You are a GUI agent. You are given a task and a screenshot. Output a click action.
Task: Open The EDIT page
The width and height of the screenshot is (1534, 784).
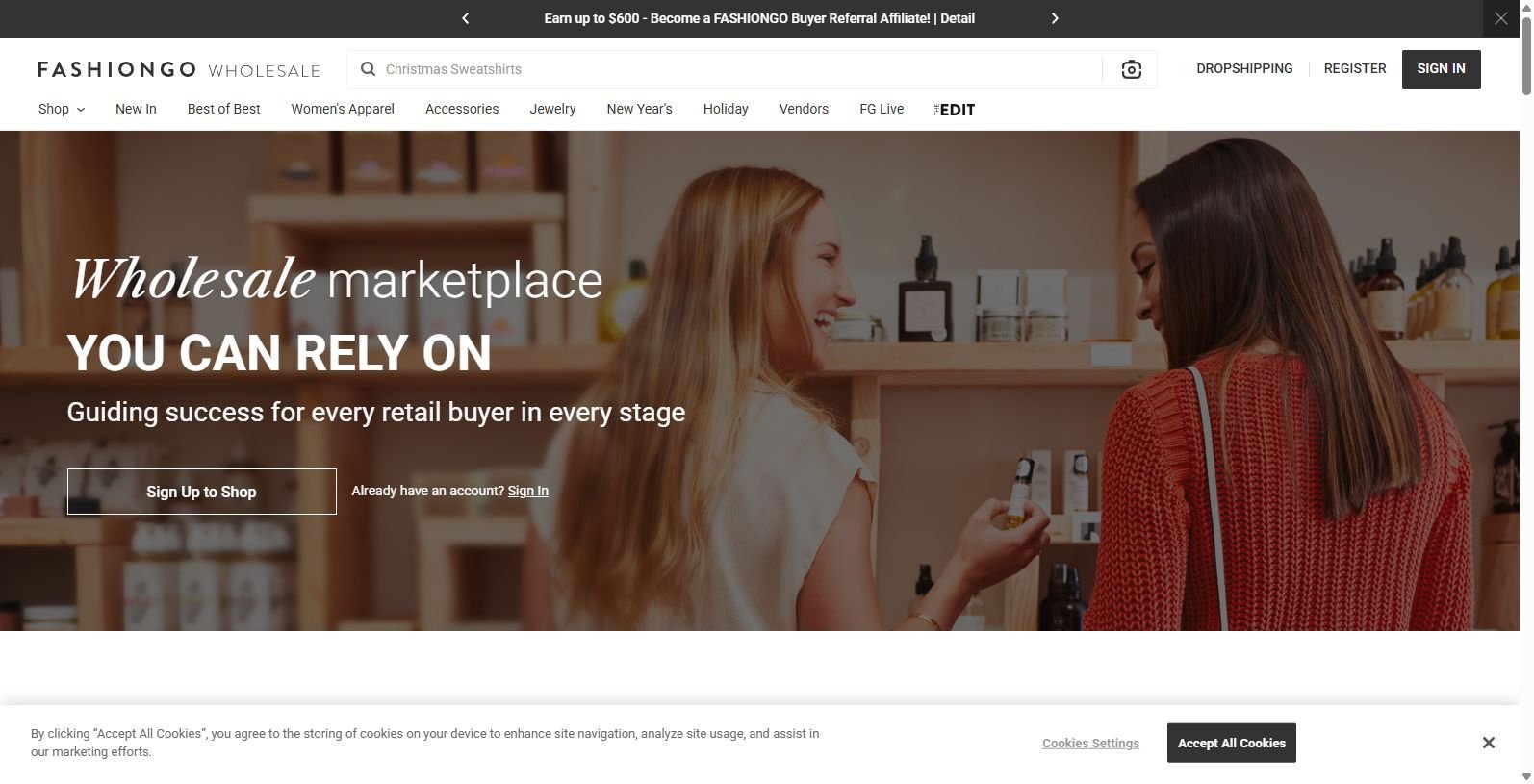pos(955,110)
